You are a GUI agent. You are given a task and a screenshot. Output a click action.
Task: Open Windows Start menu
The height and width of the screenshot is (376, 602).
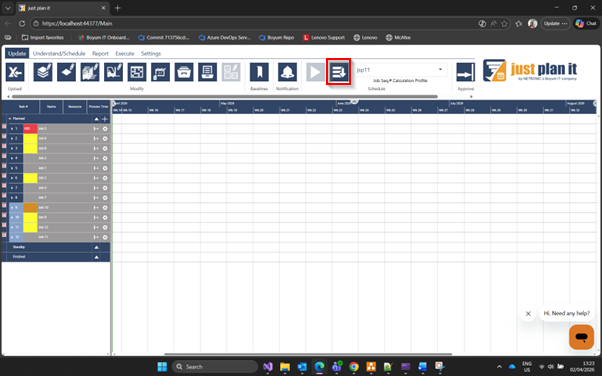tap(162, 367)
